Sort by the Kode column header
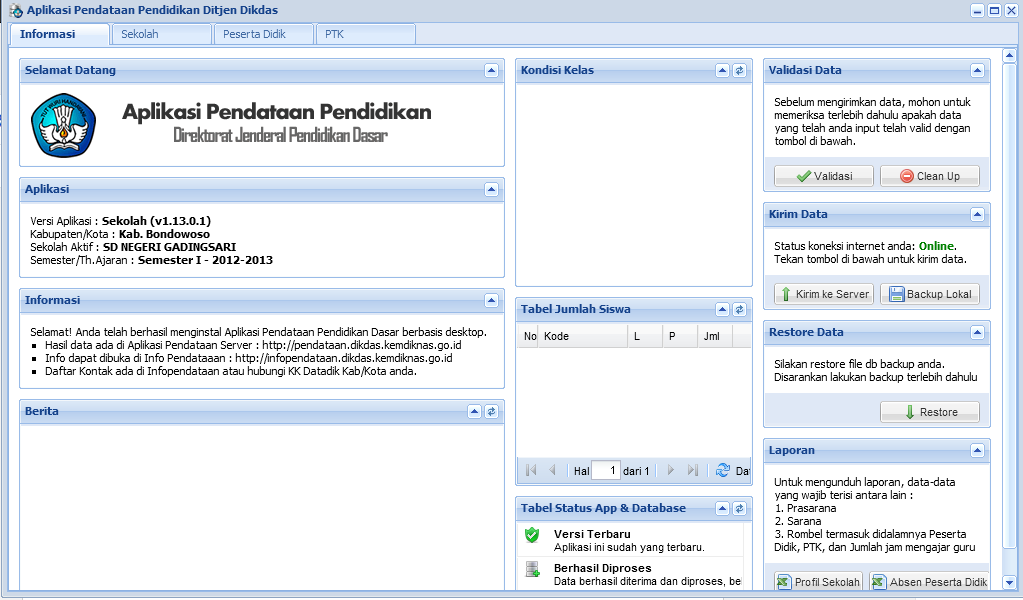1023x600 pixels. (583, 337)
